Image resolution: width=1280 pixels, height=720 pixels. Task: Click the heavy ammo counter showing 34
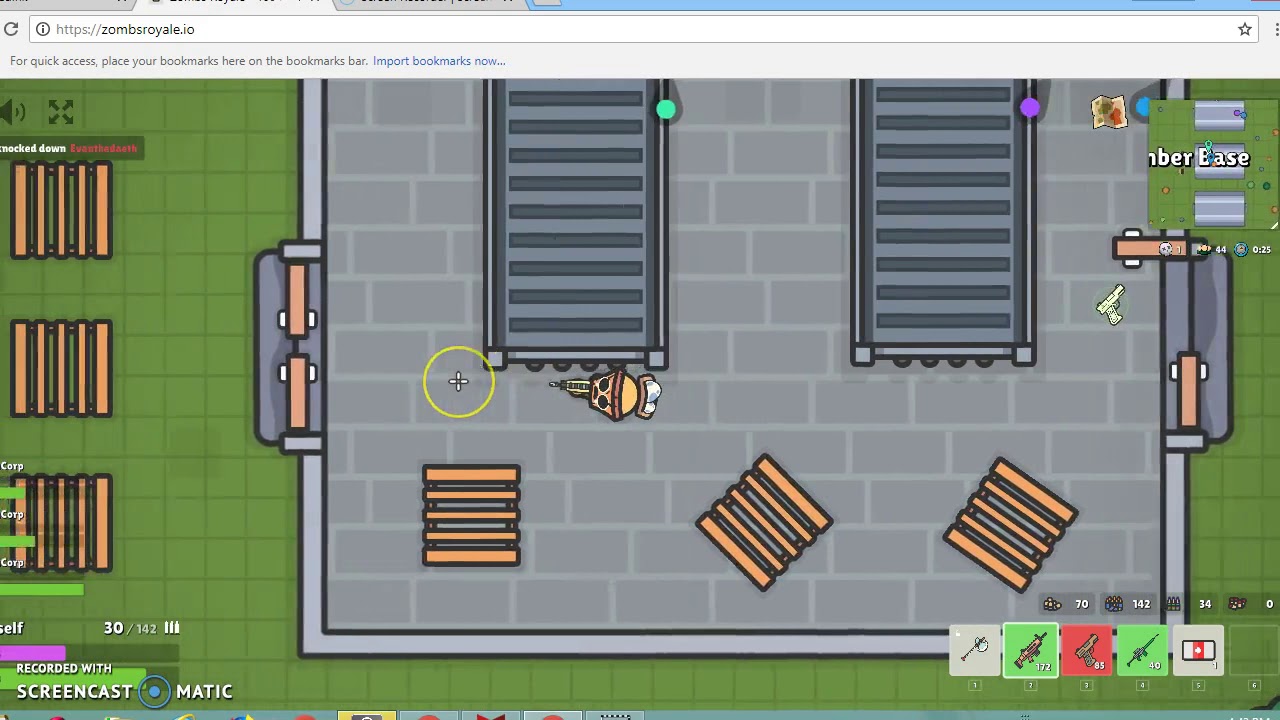point(1190,604)
